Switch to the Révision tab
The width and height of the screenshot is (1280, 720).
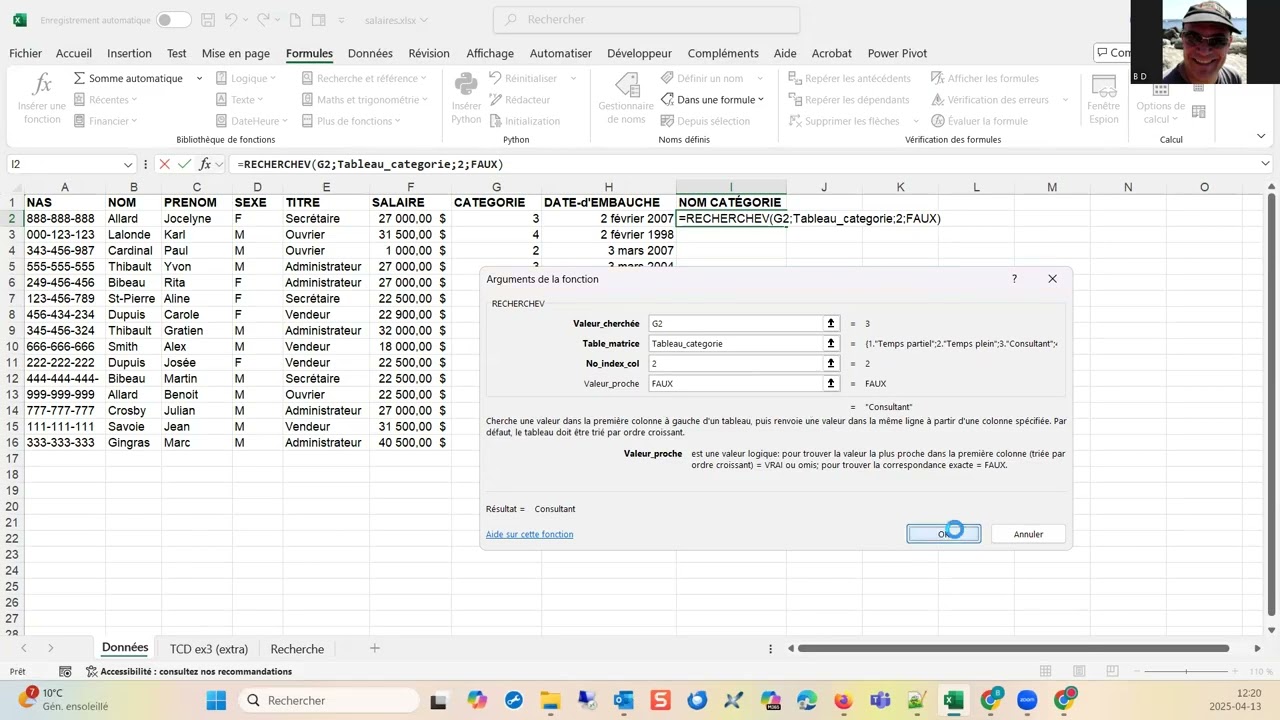(x=429, y=53)
